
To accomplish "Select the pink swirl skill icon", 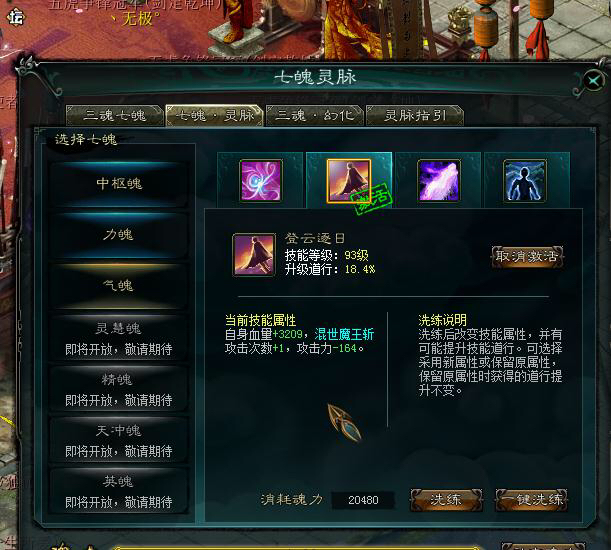I will click(261, 180).
